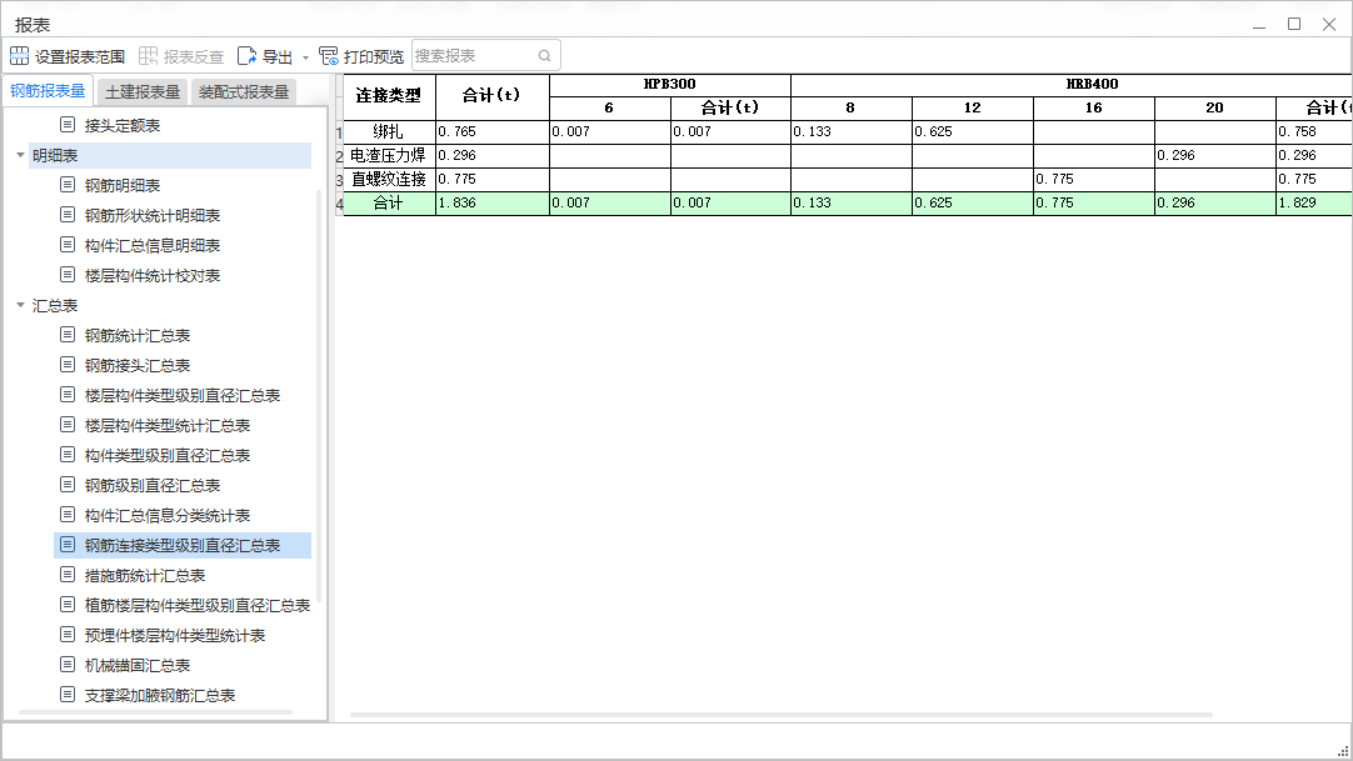Open the 接头定额表 report
The width and height of the screenshot is (1353, 761).
[122, 126]
